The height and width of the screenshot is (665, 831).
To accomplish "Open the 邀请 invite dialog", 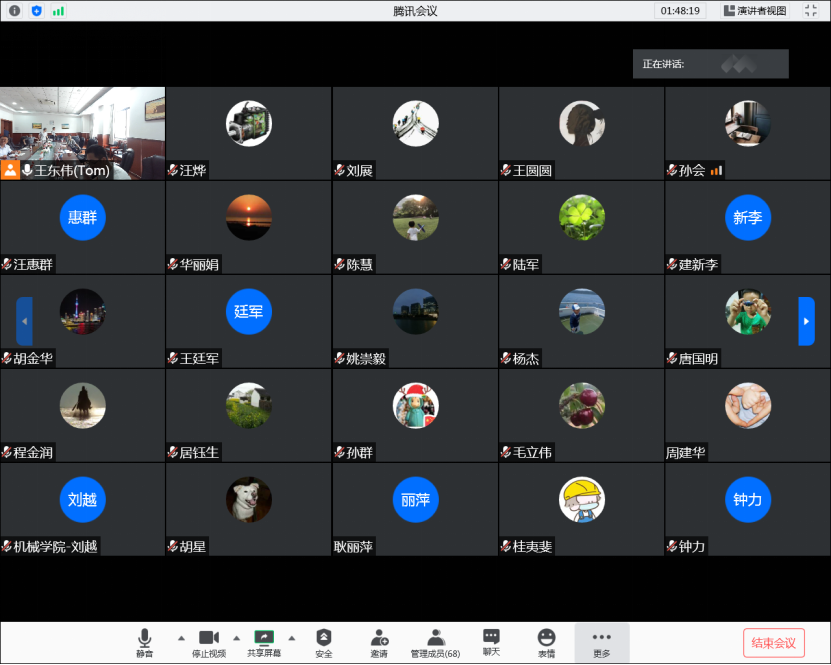I will tap(379, 642).
